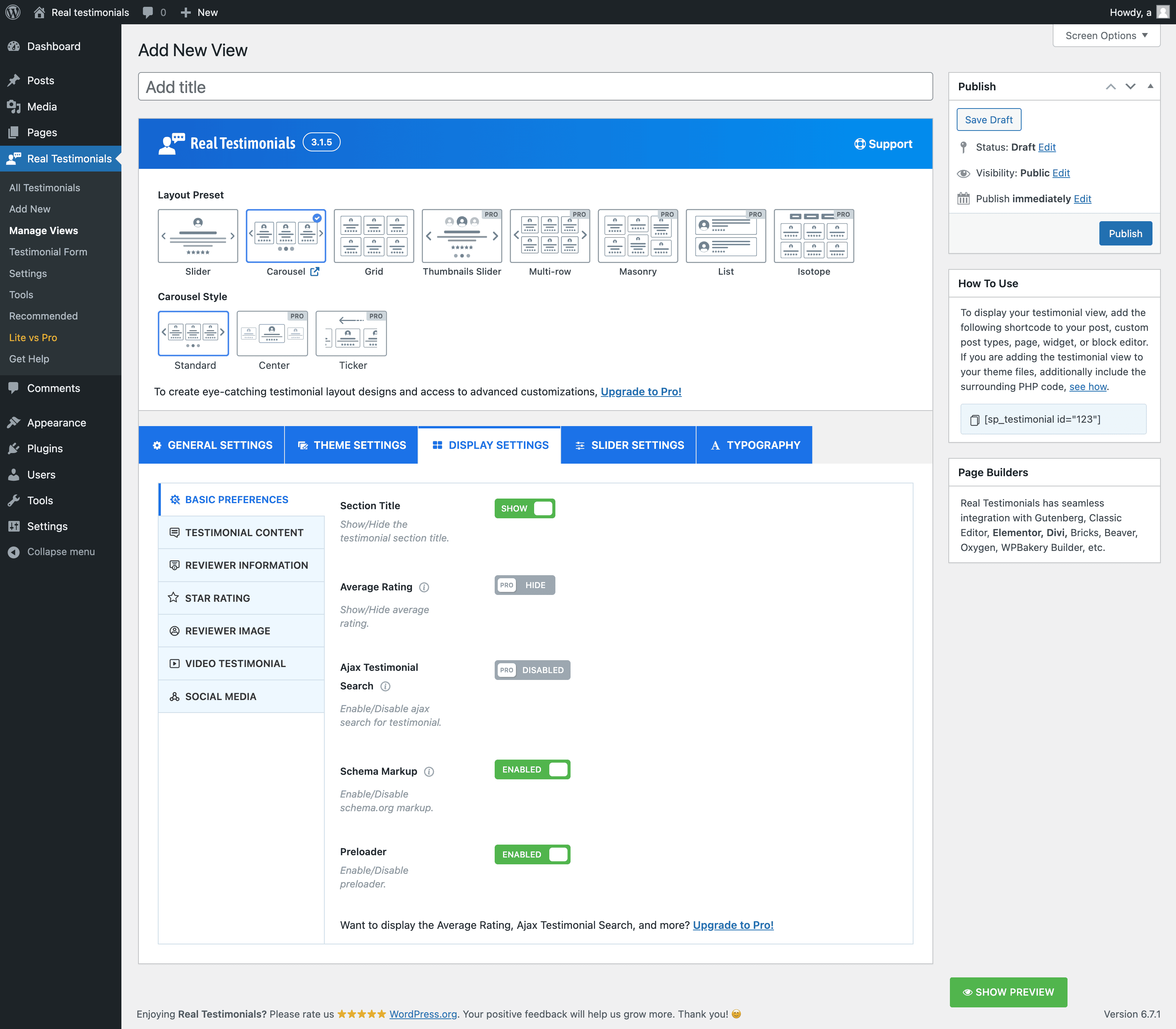Click the Real testimonials site home link
The width and height of the screenshot is (1176, 1029).
tap(82, 12)
